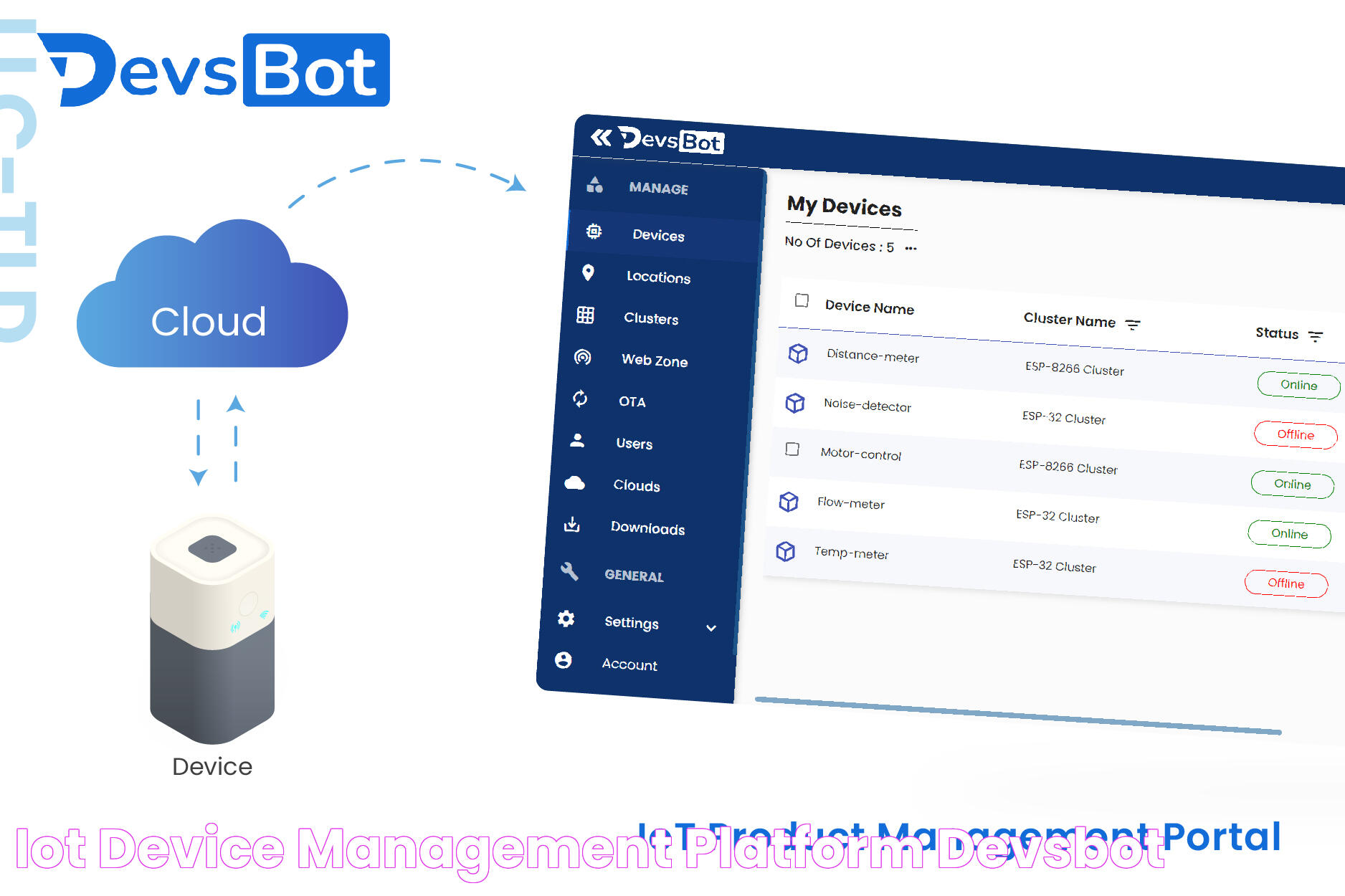Viewport: 1345px width, 896px height.
Task: Click the General wrench icon
Action: pyautogui.click(x=569, y=571)
